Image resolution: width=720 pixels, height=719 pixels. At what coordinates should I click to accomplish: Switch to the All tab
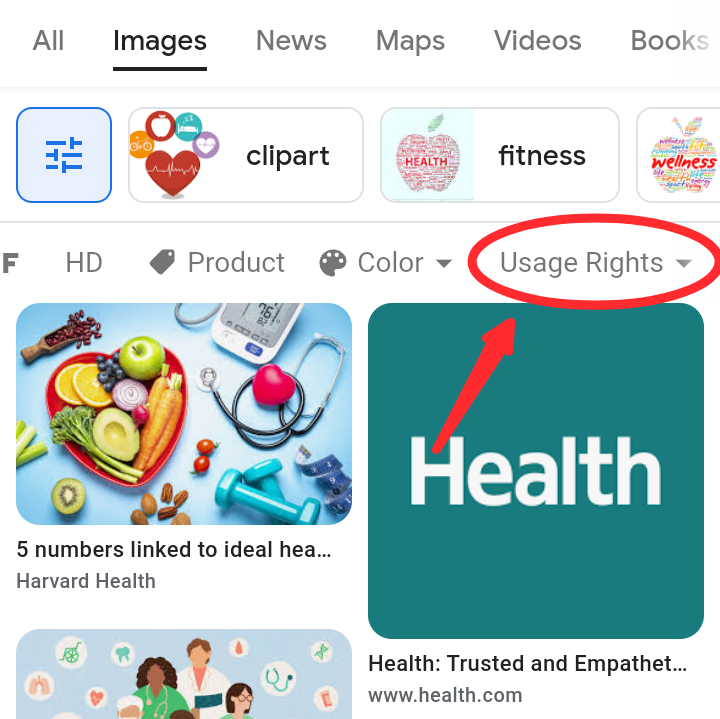[48, 40]
